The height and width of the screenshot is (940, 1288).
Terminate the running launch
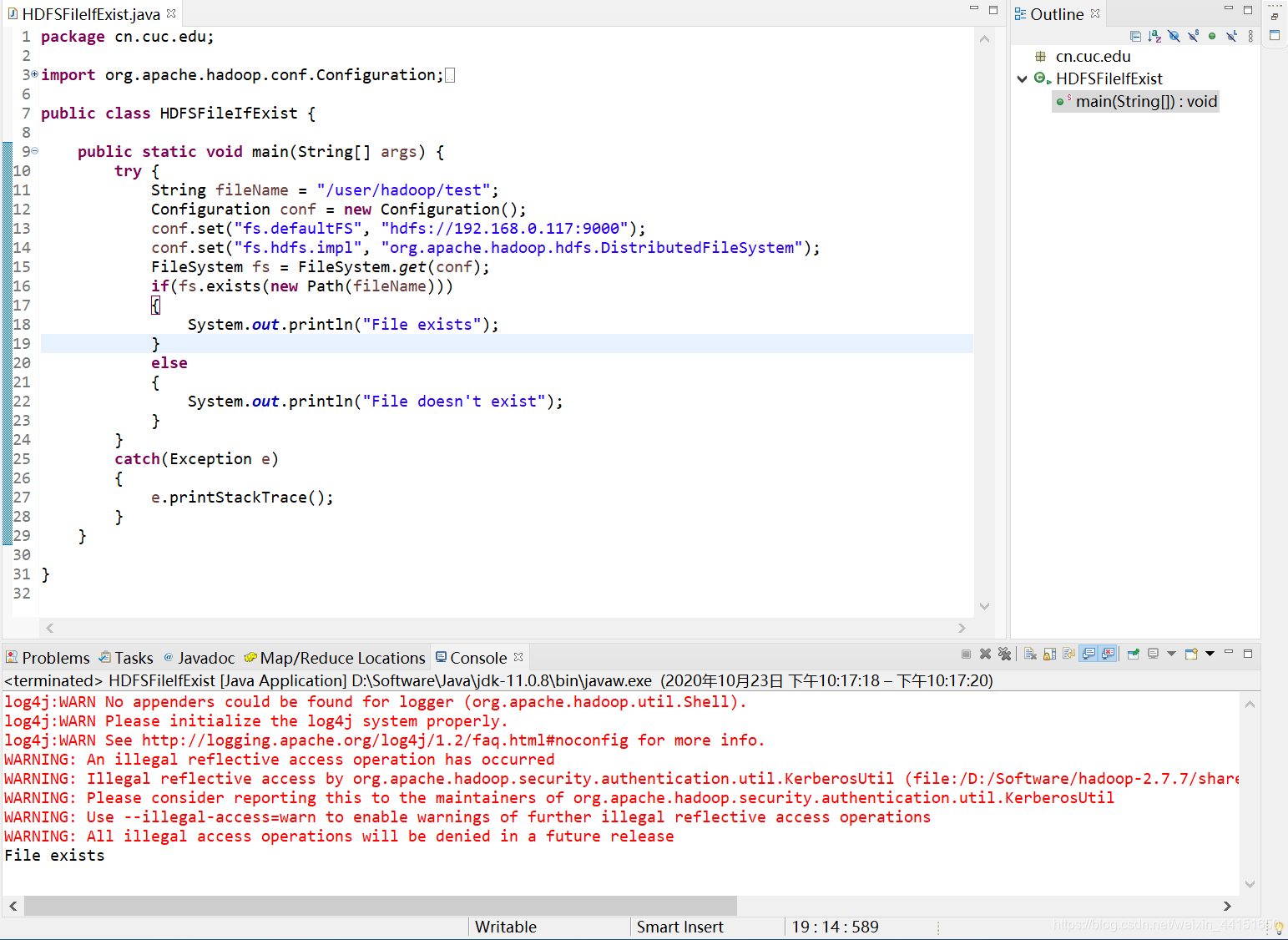[x=967, y=654]
